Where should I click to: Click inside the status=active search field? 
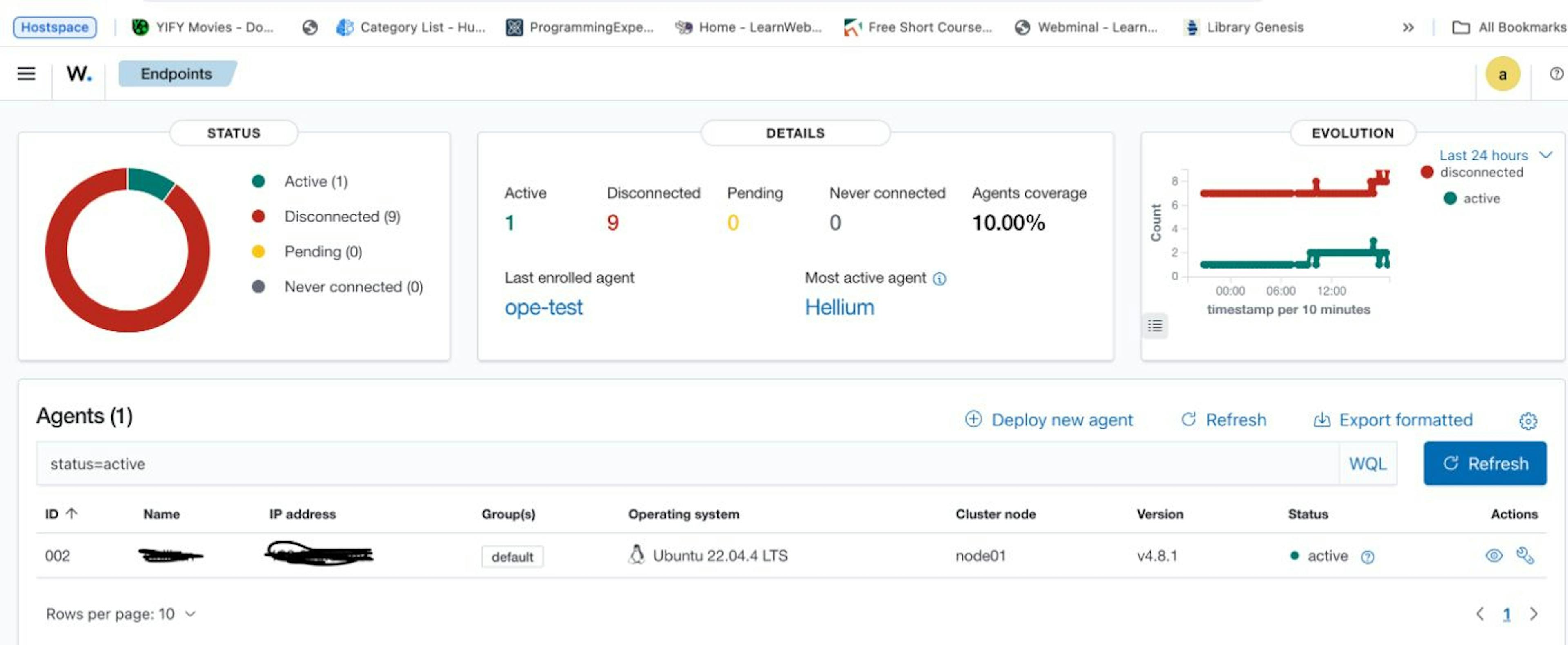(x=365, y=464)
